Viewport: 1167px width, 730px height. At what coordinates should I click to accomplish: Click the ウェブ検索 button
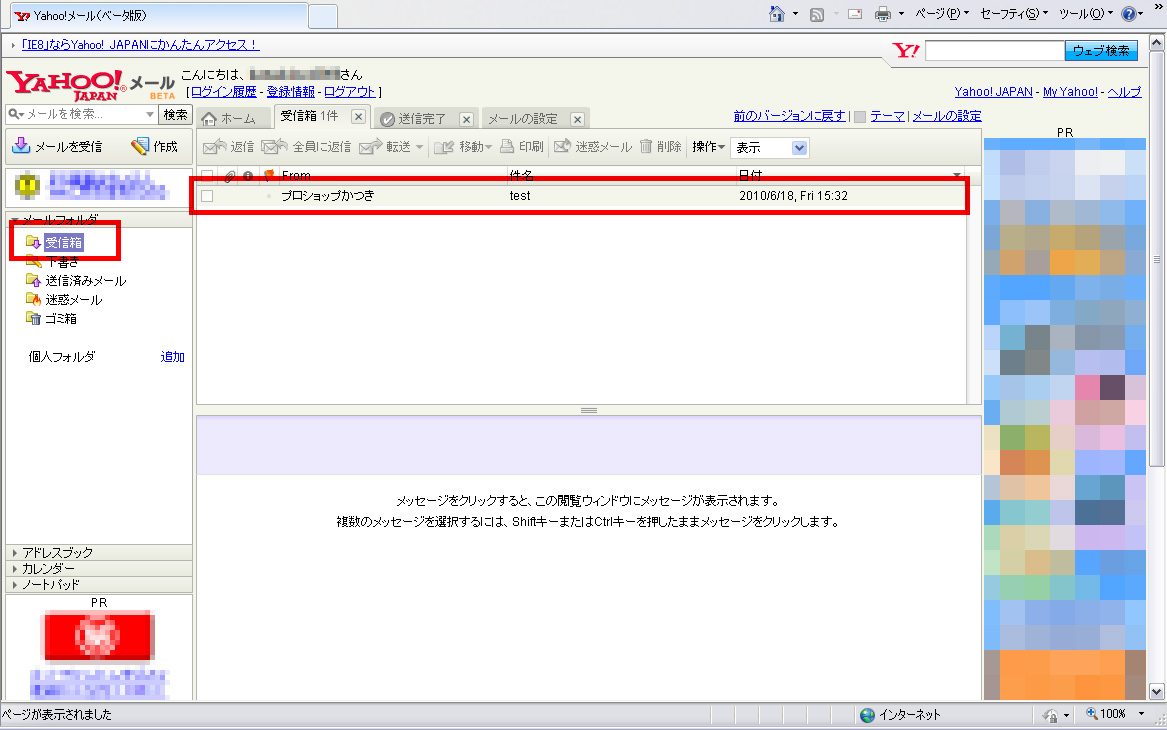pyautogui.click(x=1101, y=51)
